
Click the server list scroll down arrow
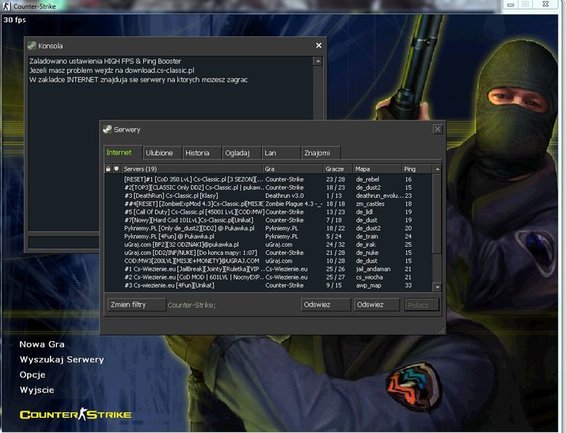coord(437,287)
